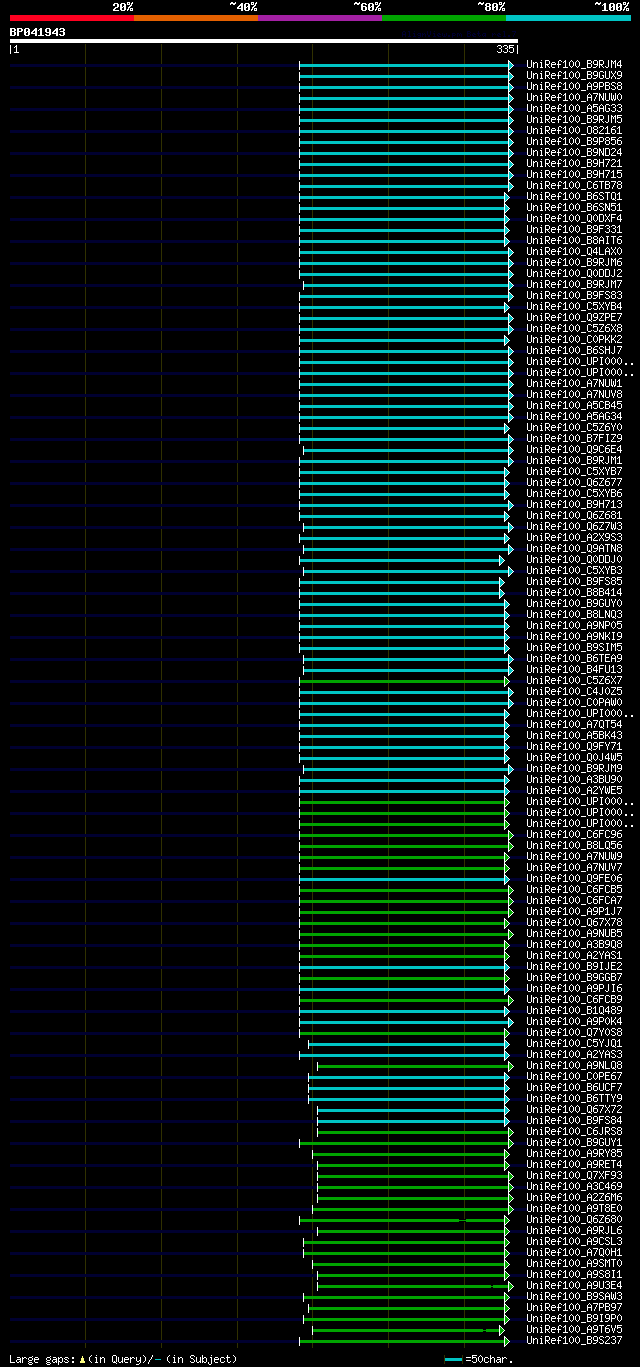Open hit UniRef100_O82161
The width and height of the screenshot is (640, 1367).
pos(574,131)
